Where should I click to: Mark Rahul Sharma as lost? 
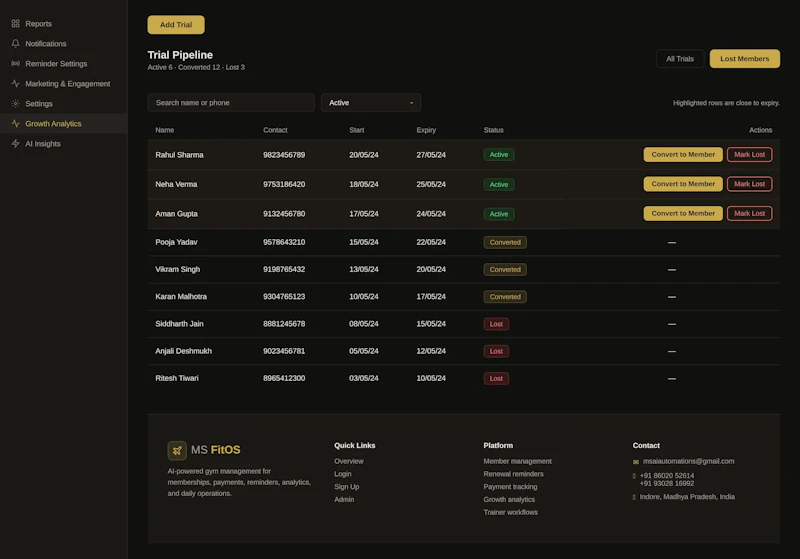pos(749,155)
